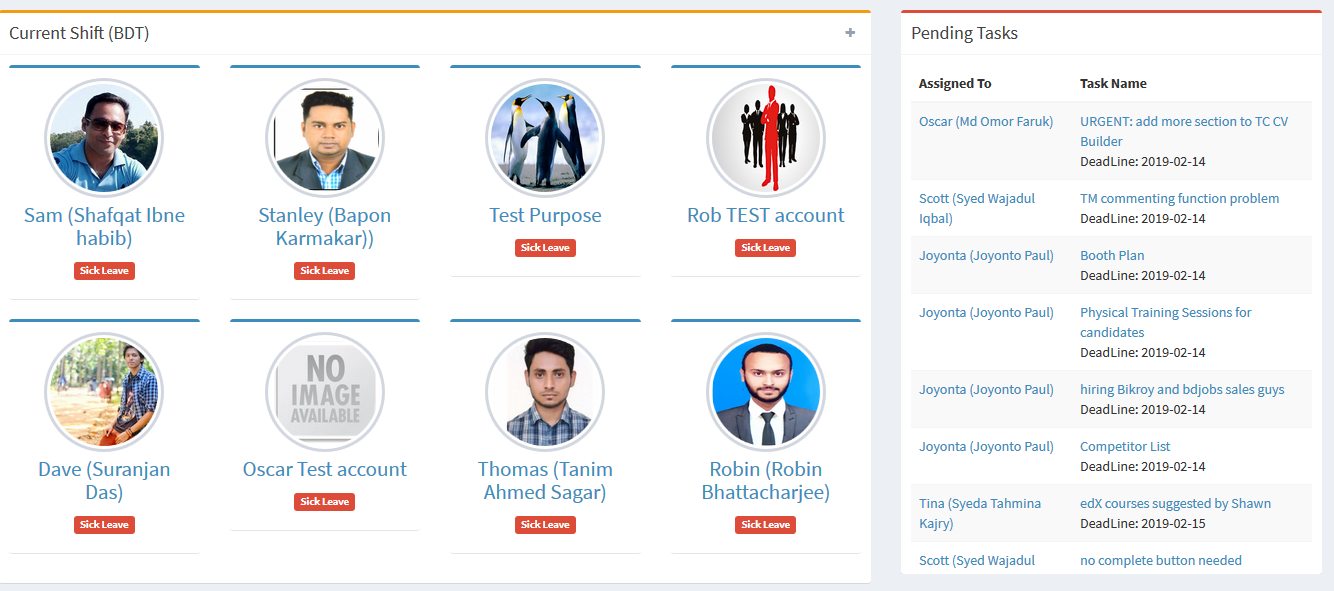Viewport: 1334px width, 591px height.
Task: Open the penguin avatar for Test Purpose
Action: pyautogui.click(x=545, y=138)
